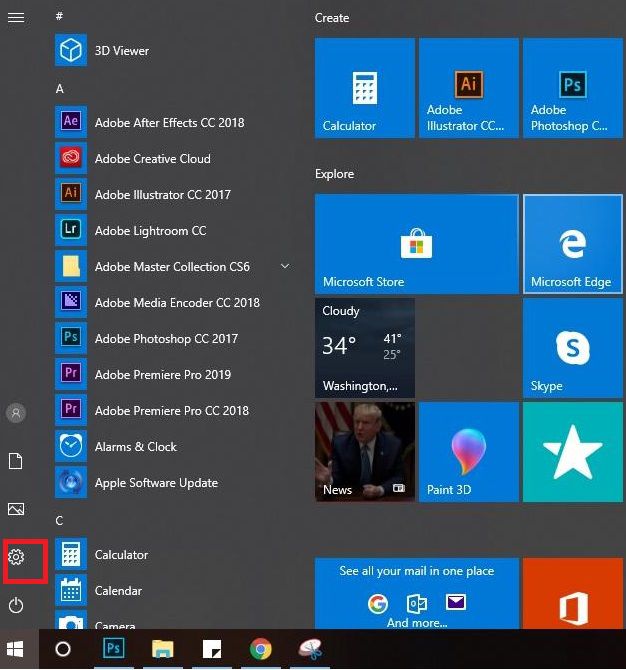Screen dimensions: 626x670
Task: Open Adobe Illustrator CC tile
Action: coord(469,88)
